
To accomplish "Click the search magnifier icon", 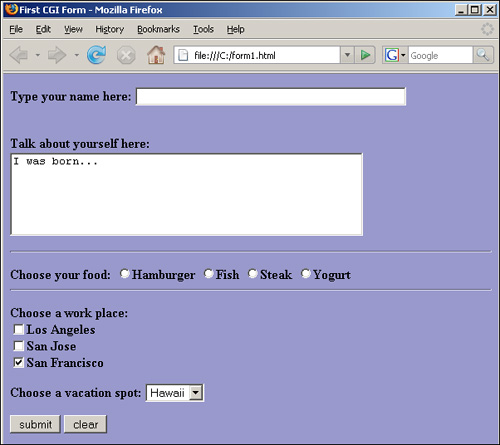I will click(x=483, y=55).
